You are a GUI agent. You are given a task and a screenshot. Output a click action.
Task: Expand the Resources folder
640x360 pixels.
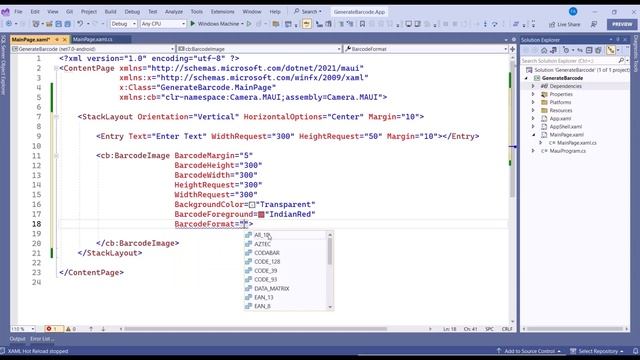point(533,111)
